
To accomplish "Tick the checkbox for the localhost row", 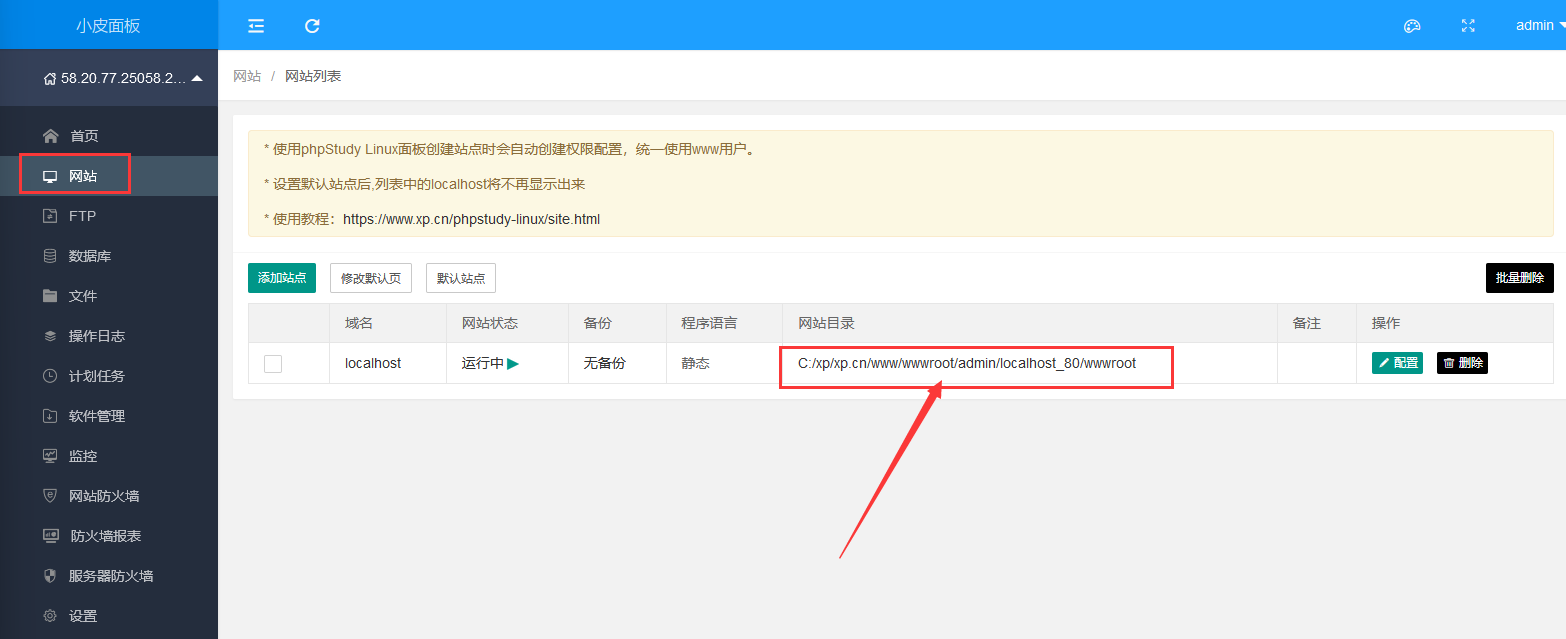I will tap(273, 364).
